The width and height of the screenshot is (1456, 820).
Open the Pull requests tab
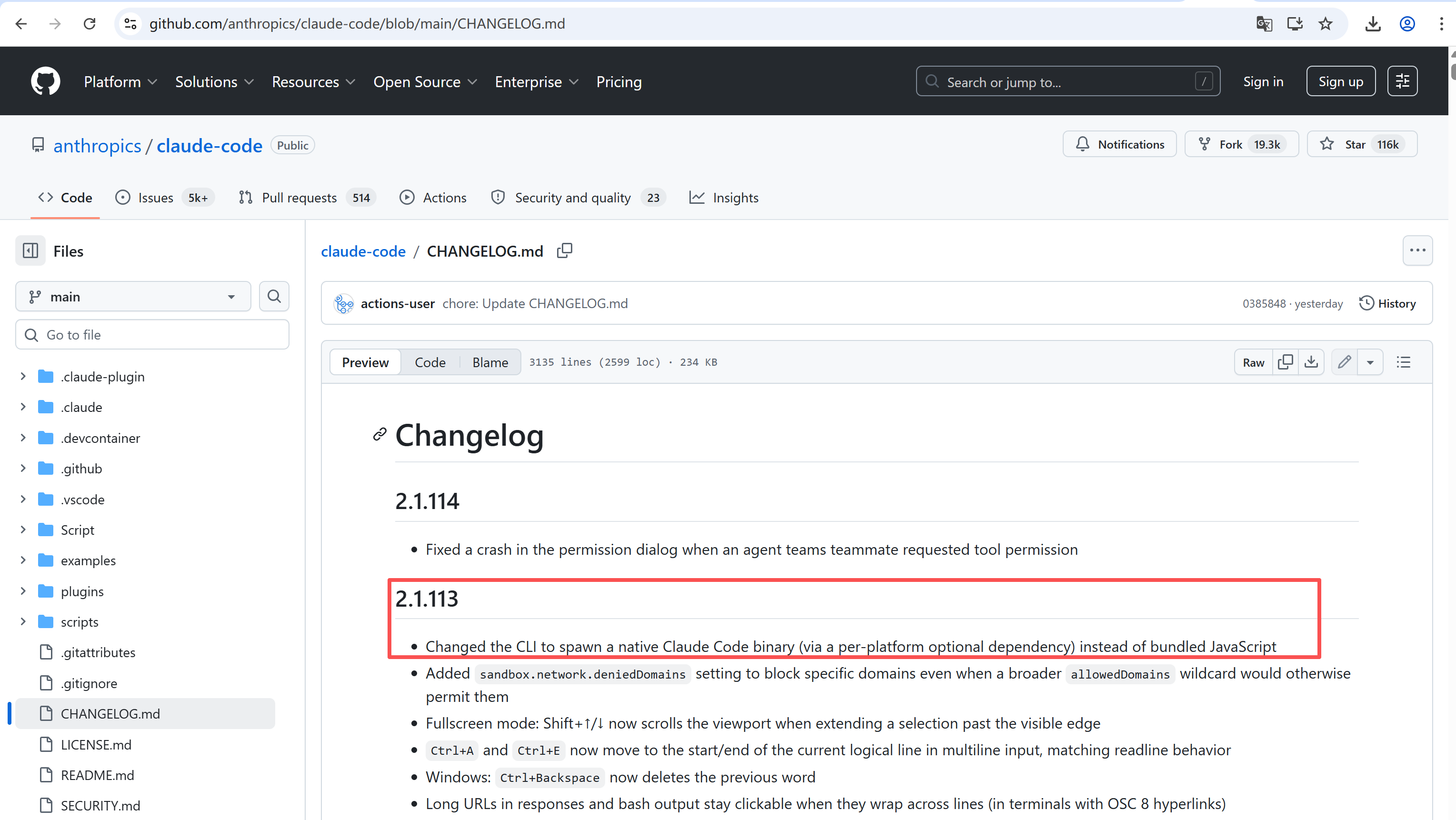pos(307,197)
